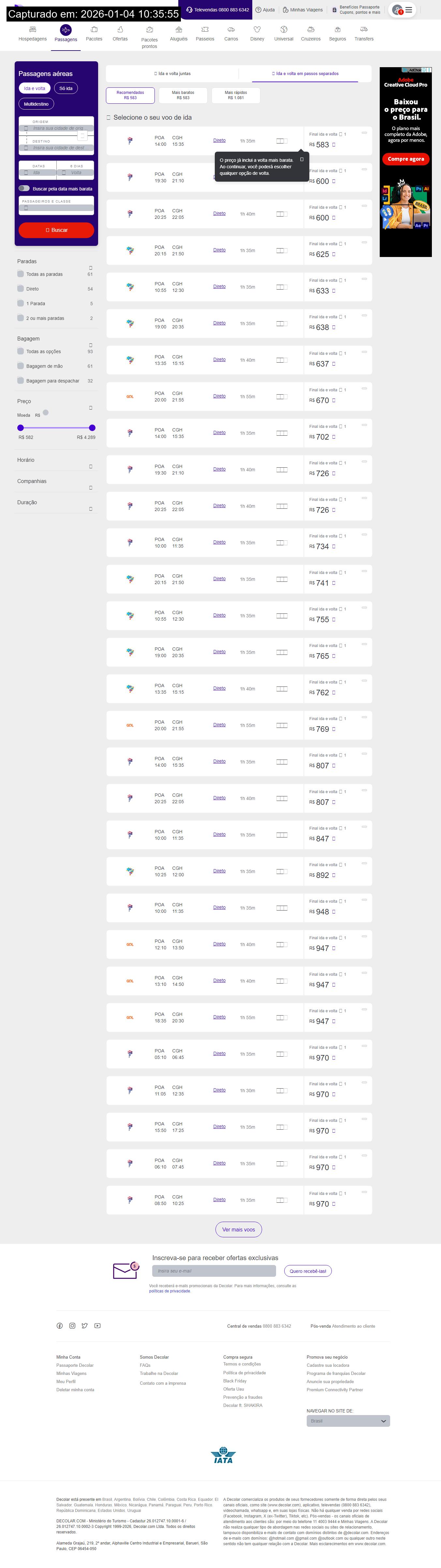Select the Cruzeiros ship icon
This screenshot has width=441, height=1568.
click(311, 29)
